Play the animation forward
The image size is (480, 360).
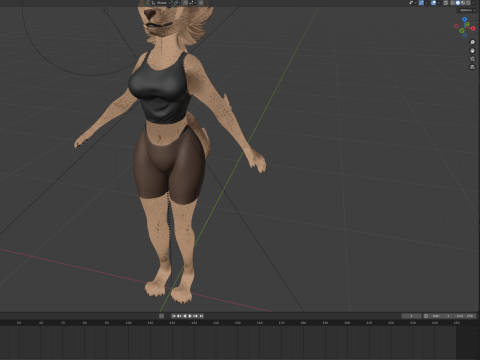click(x=190, y=316)
